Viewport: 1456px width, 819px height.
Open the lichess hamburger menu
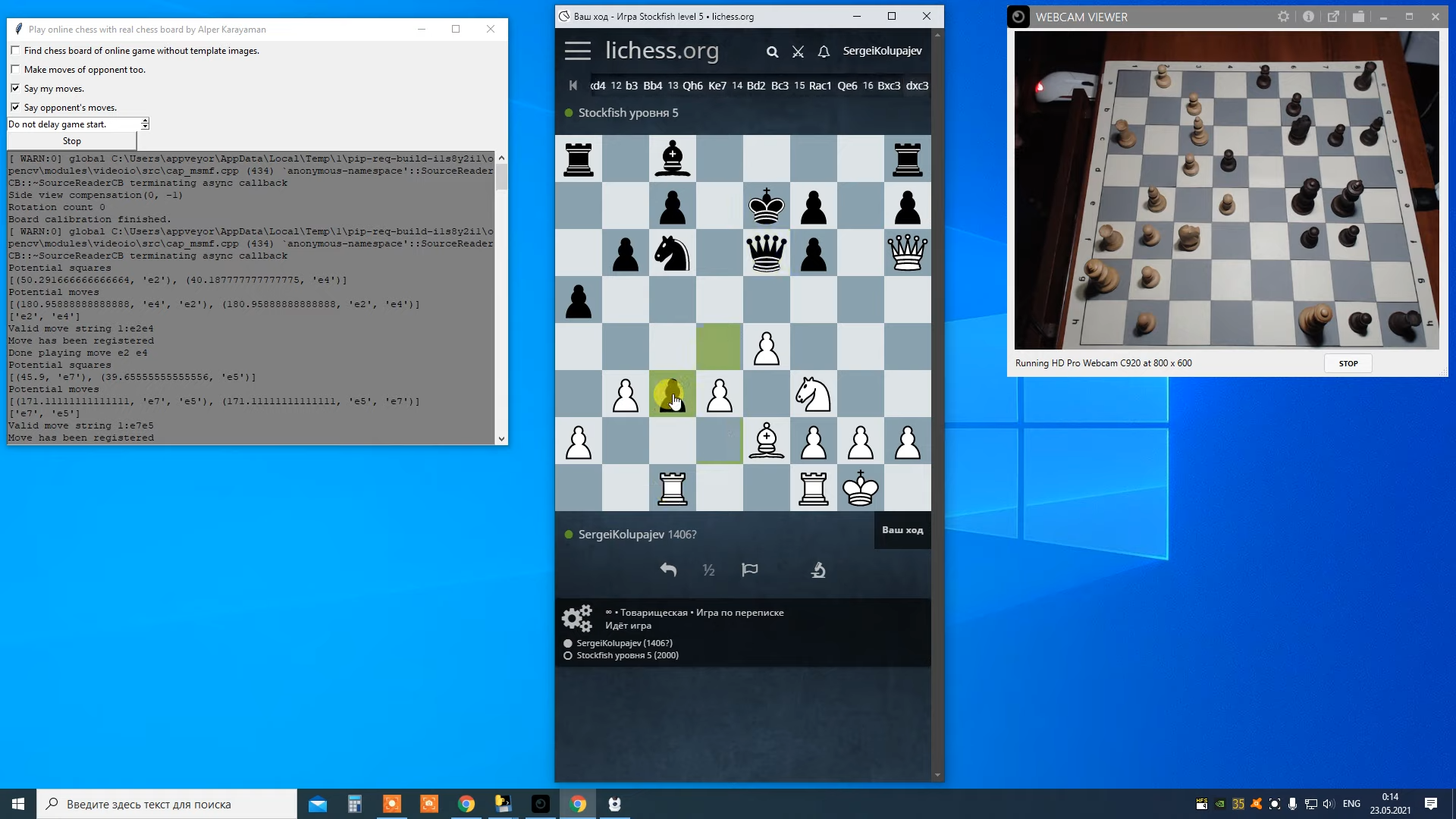pyautogui.click(x=577, y=51)
